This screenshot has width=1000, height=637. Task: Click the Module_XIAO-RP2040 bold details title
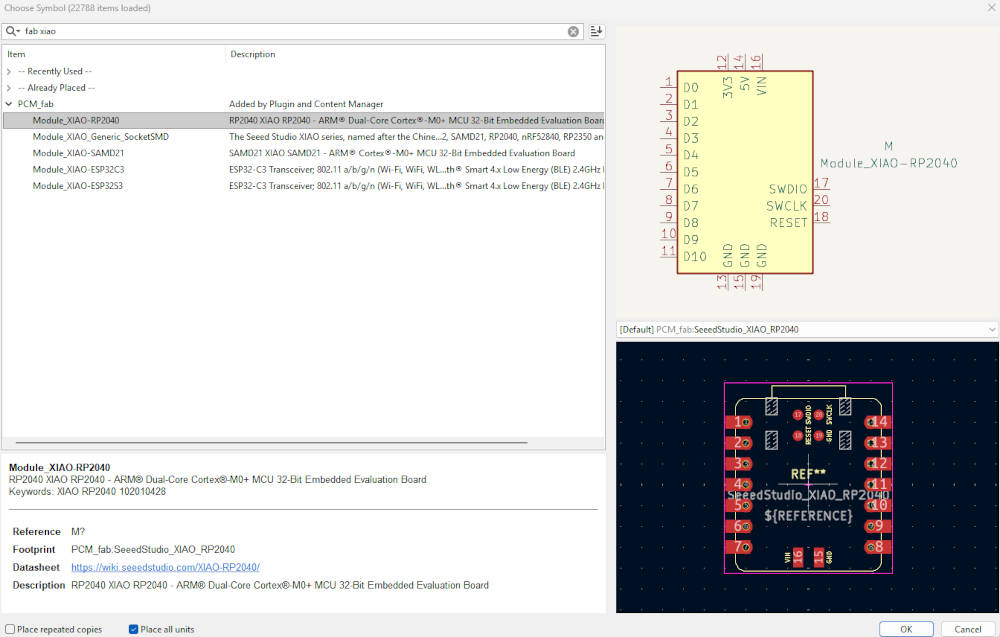click(x=59, y=467)
